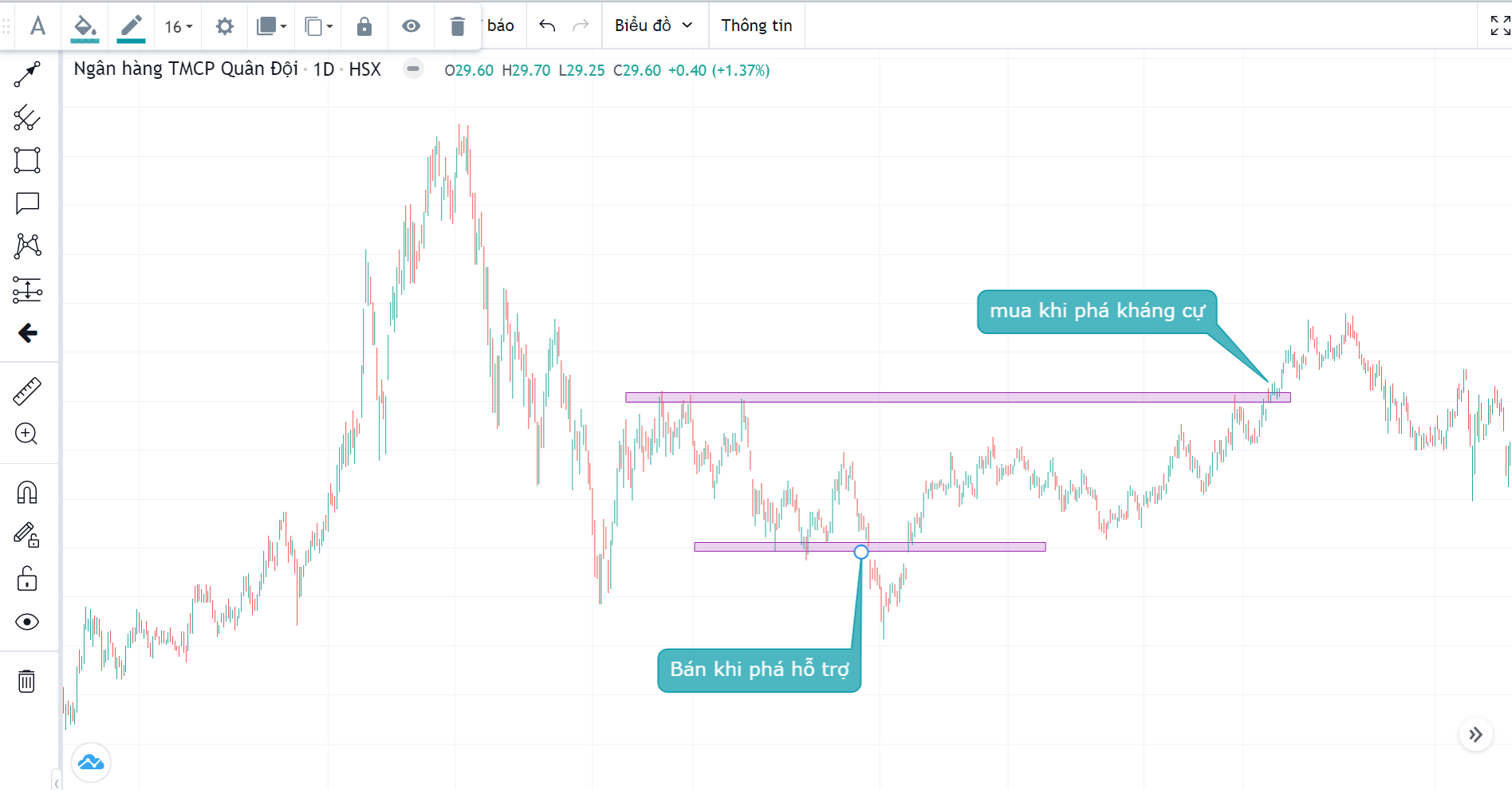Screen dimensions: 1512x790
Task: Click the undo arrow button
Action: [547, 26]
